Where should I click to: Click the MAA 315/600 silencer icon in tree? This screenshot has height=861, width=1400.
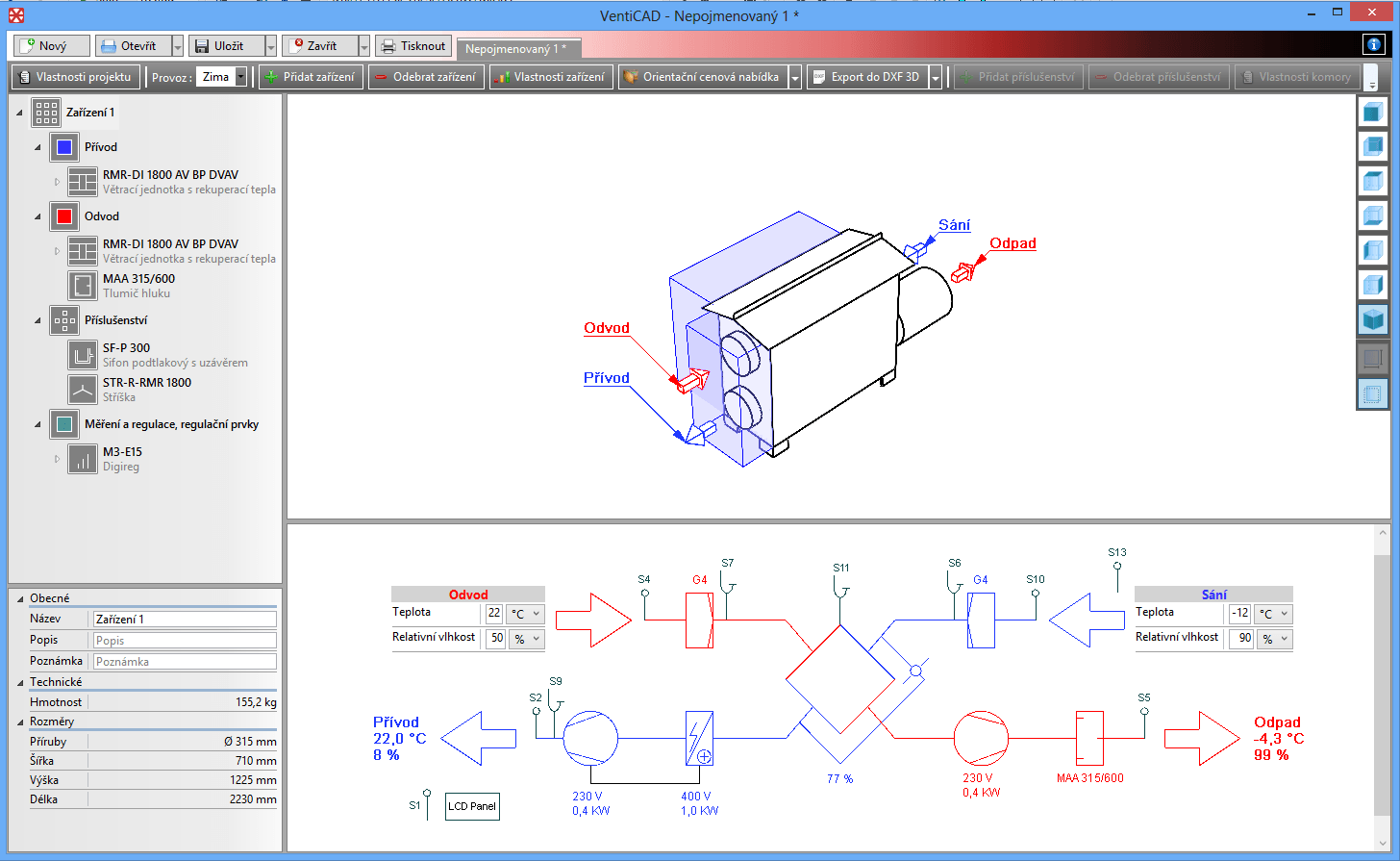click(x=83, y=286)
